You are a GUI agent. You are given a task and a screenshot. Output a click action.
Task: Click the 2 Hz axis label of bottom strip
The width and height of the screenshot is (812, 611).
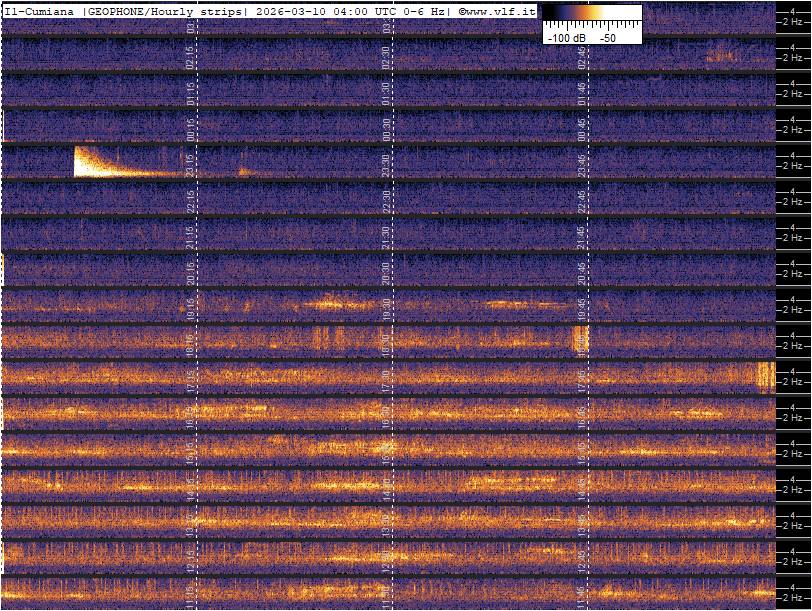click(x=791, y=598)
